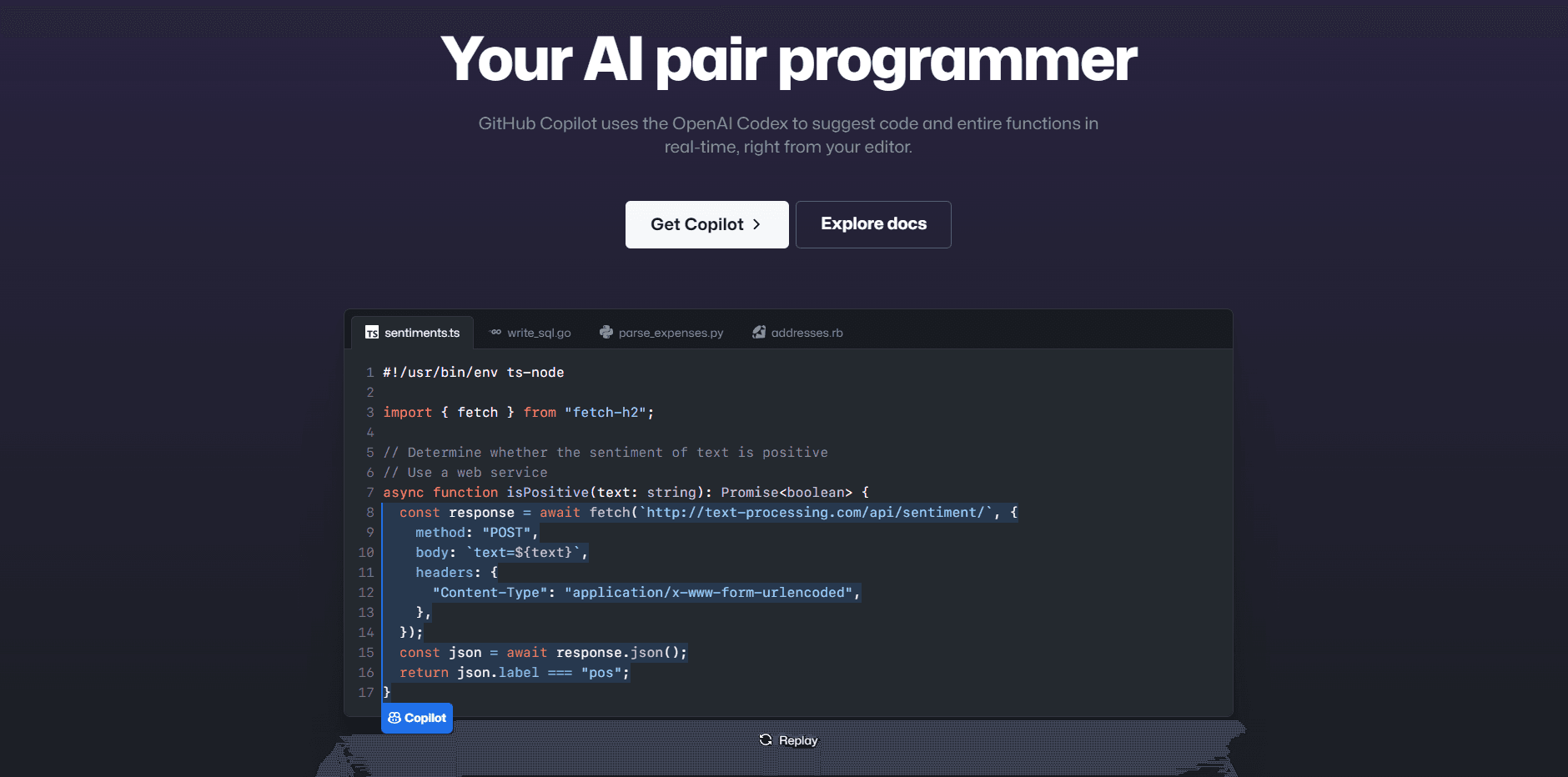The height and width of the screenshot is (777, 1568).
Task: Click the Get Copilot button
Action: (706, 224)
